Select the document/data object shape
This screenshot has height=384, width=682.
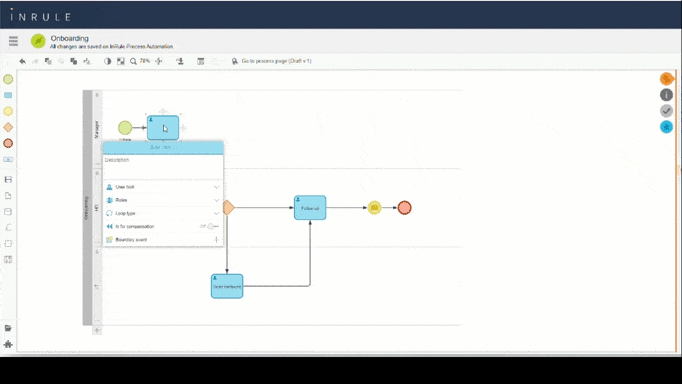click(x=8, y=196)
